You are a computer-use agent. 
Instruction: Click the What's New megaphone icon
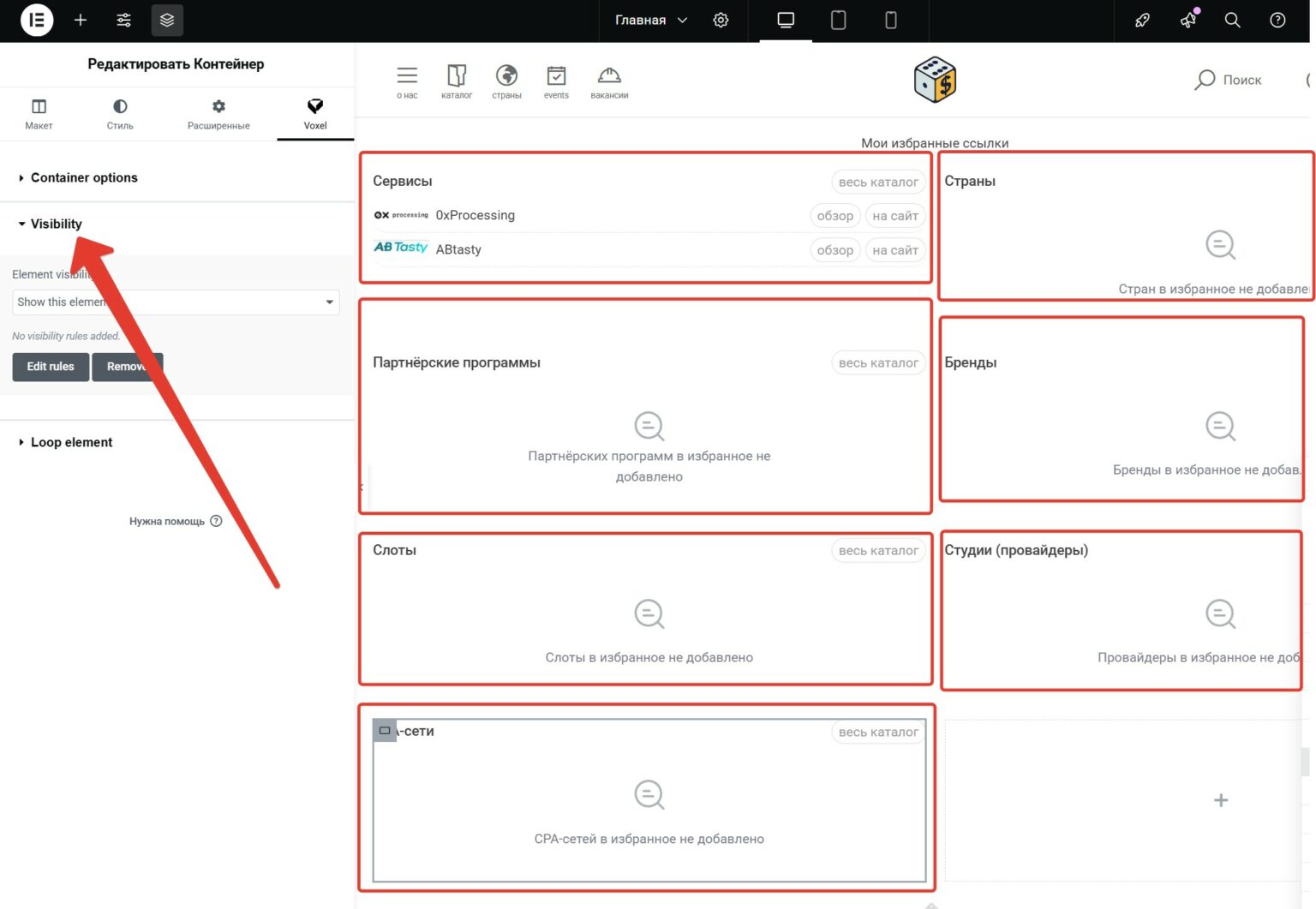(1188, 20)
